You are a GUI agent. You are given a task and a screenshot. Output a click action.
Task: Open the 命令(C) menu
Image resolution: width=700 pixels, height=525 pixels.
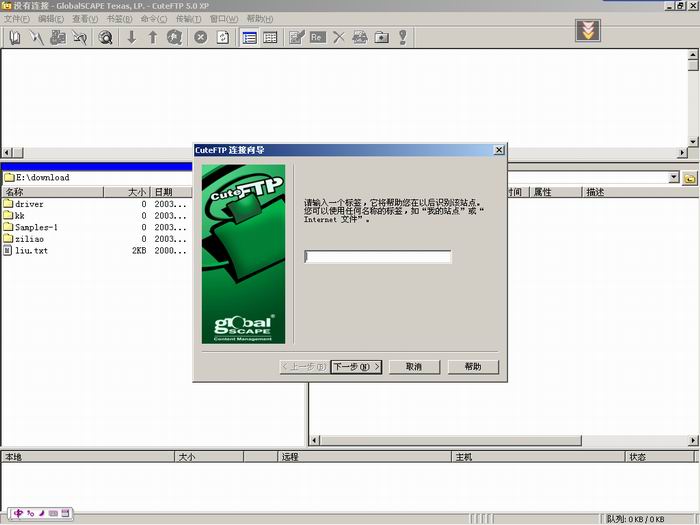coord(154,19)
